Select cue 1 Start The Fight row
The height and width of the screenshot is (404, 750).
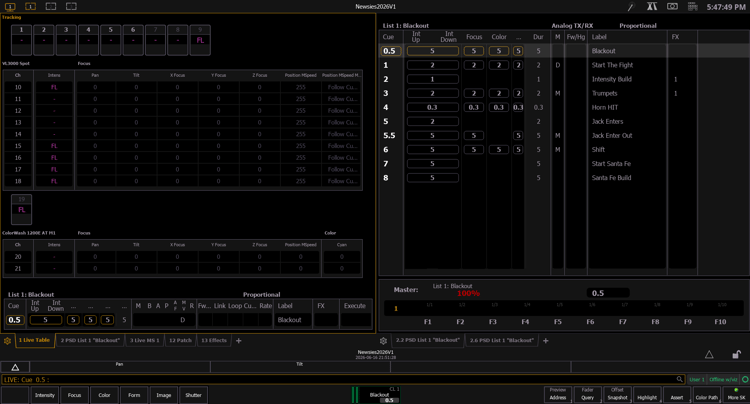pos(563,65)
